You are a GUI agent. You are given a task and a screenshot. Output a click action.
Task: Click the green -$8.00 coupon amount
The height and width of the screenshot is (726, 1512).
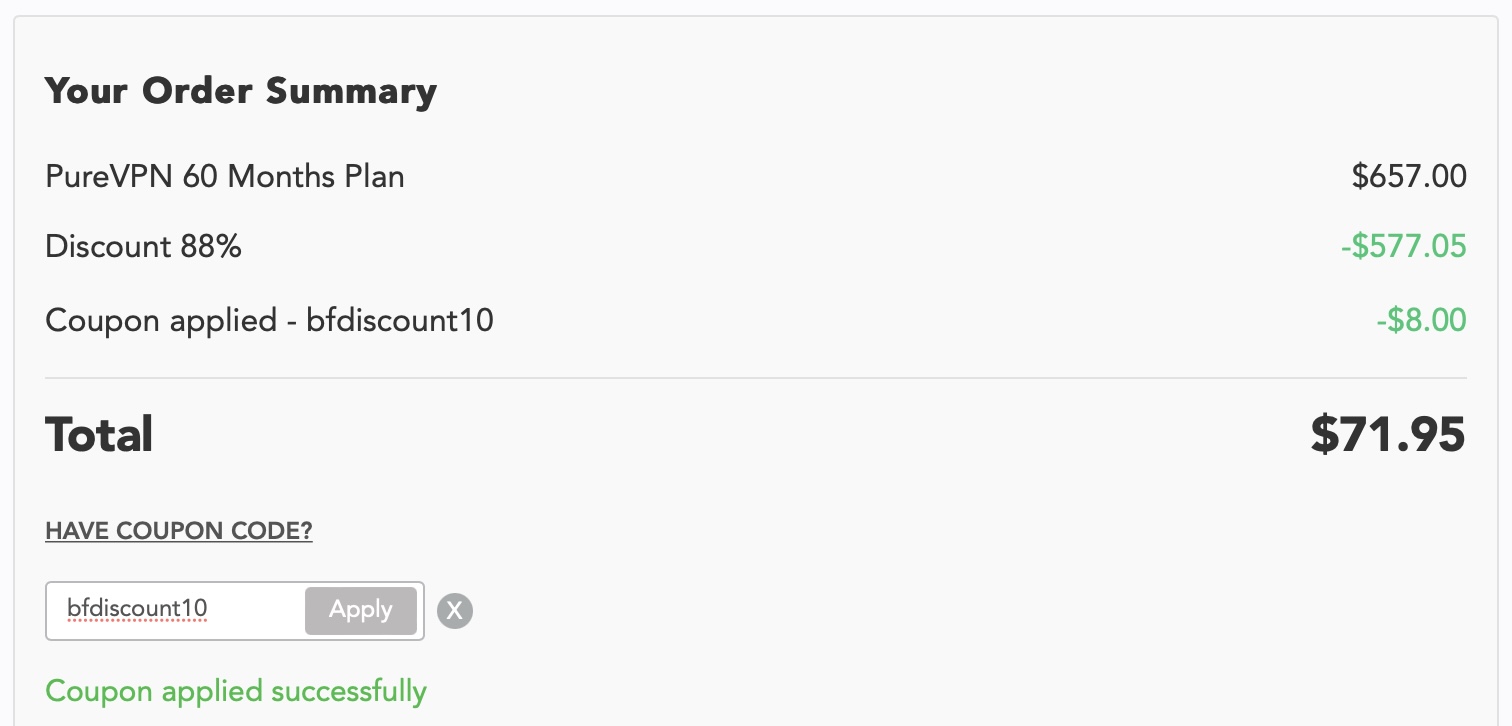click(1421, 321)
